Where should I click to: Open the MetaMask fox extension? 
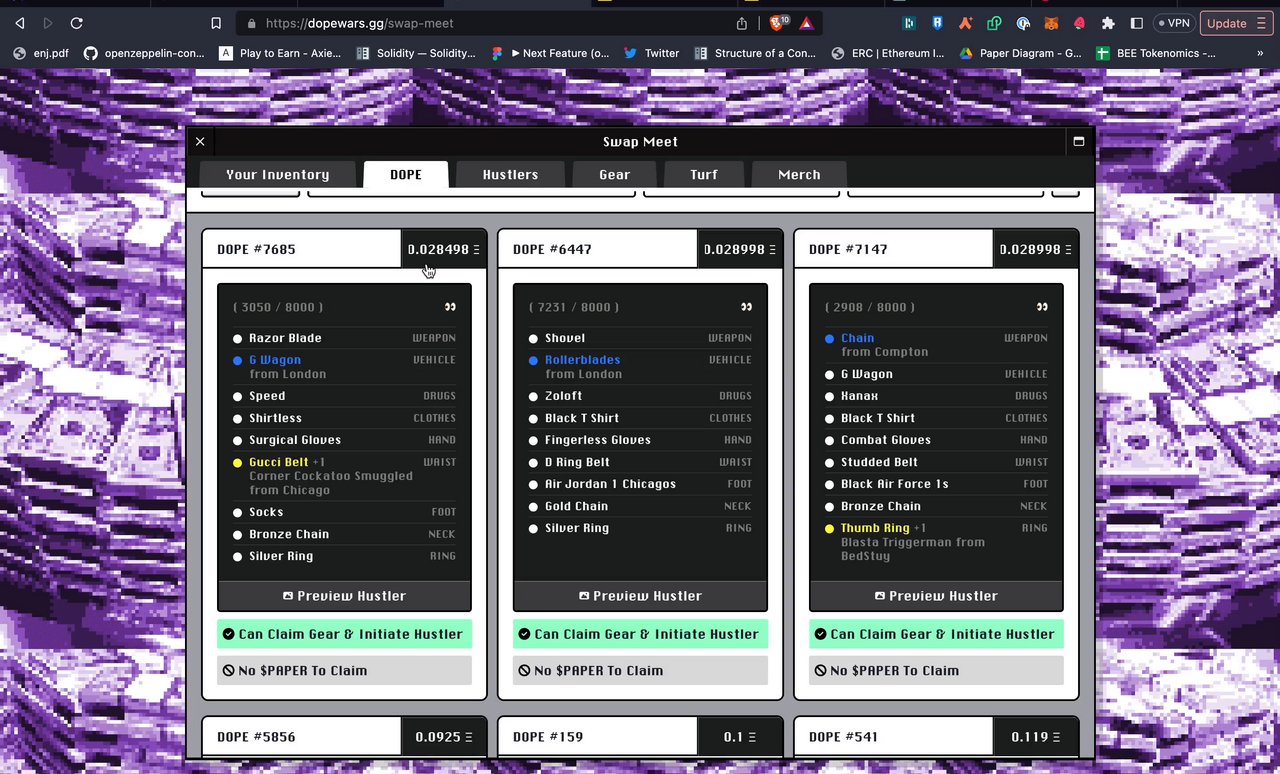tap(1051, 23)
